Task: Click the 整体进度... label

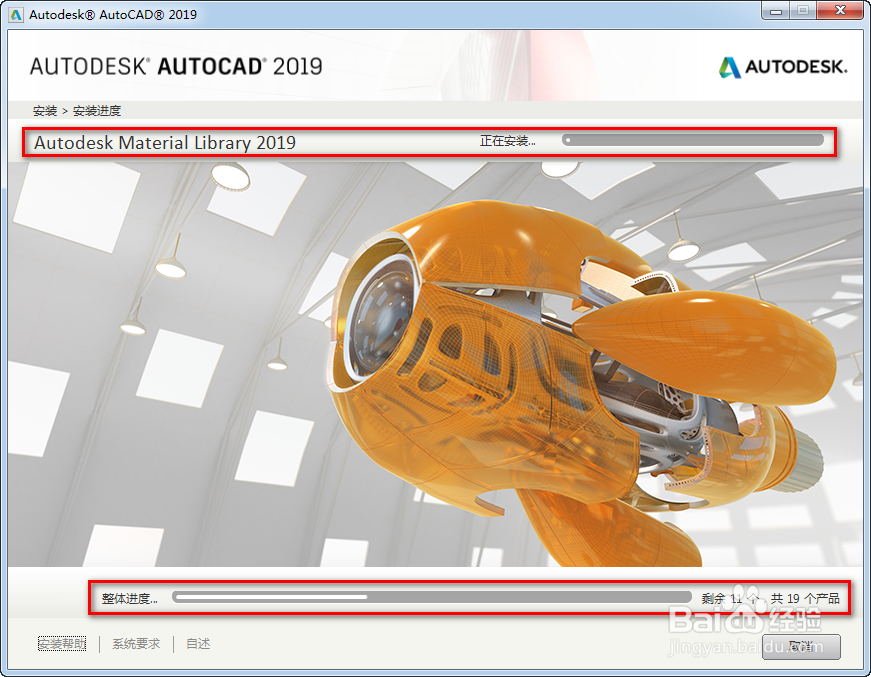Action: pyautogui.click(x=129, y=598)
